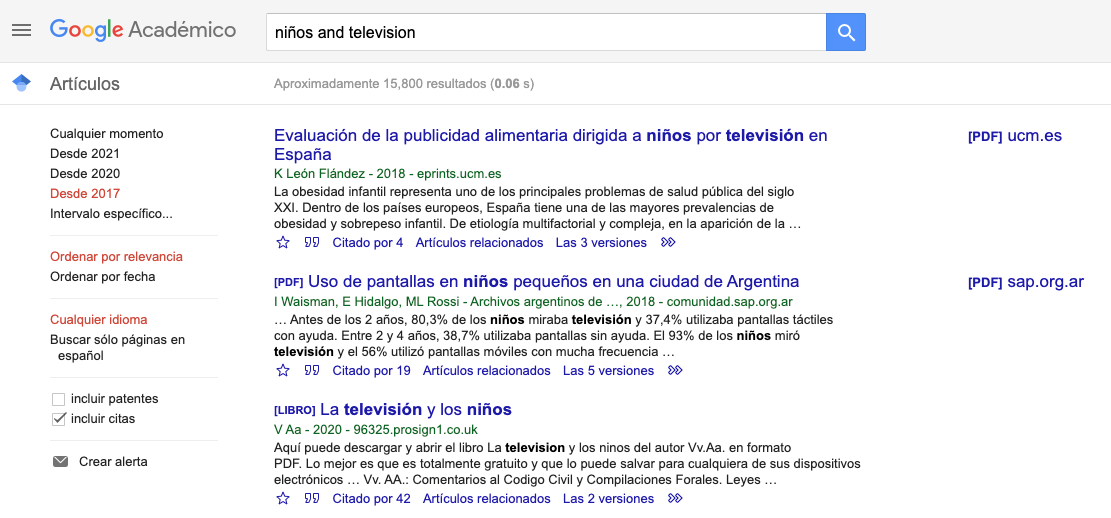Enable the incluir patentes checkbox
This screenshot has height=518, width=1111.
(58, 399)
